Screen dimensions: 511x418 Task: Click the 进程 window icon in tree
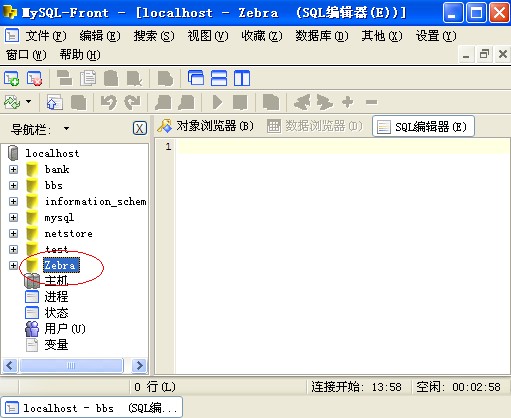[x=32, y=297]
